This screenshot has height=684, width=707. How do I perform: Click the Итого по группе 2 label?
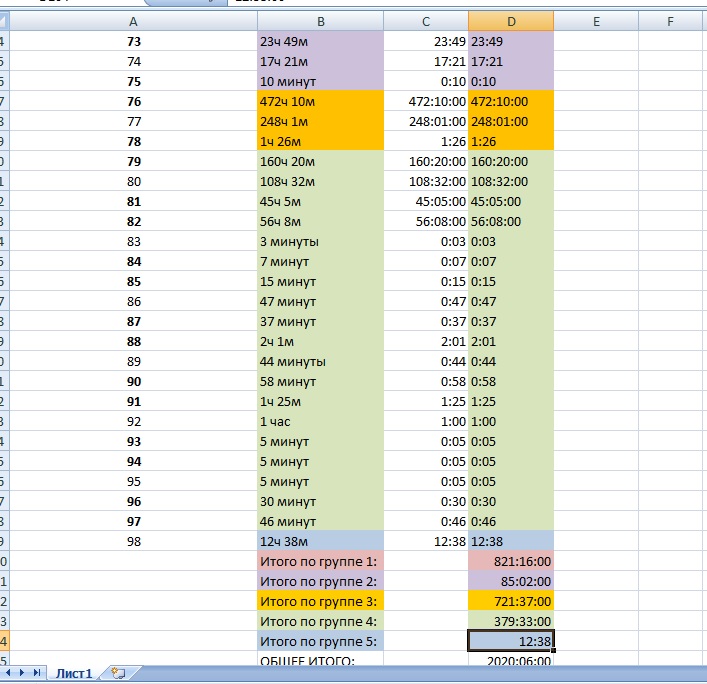click(x=321, y=581)
